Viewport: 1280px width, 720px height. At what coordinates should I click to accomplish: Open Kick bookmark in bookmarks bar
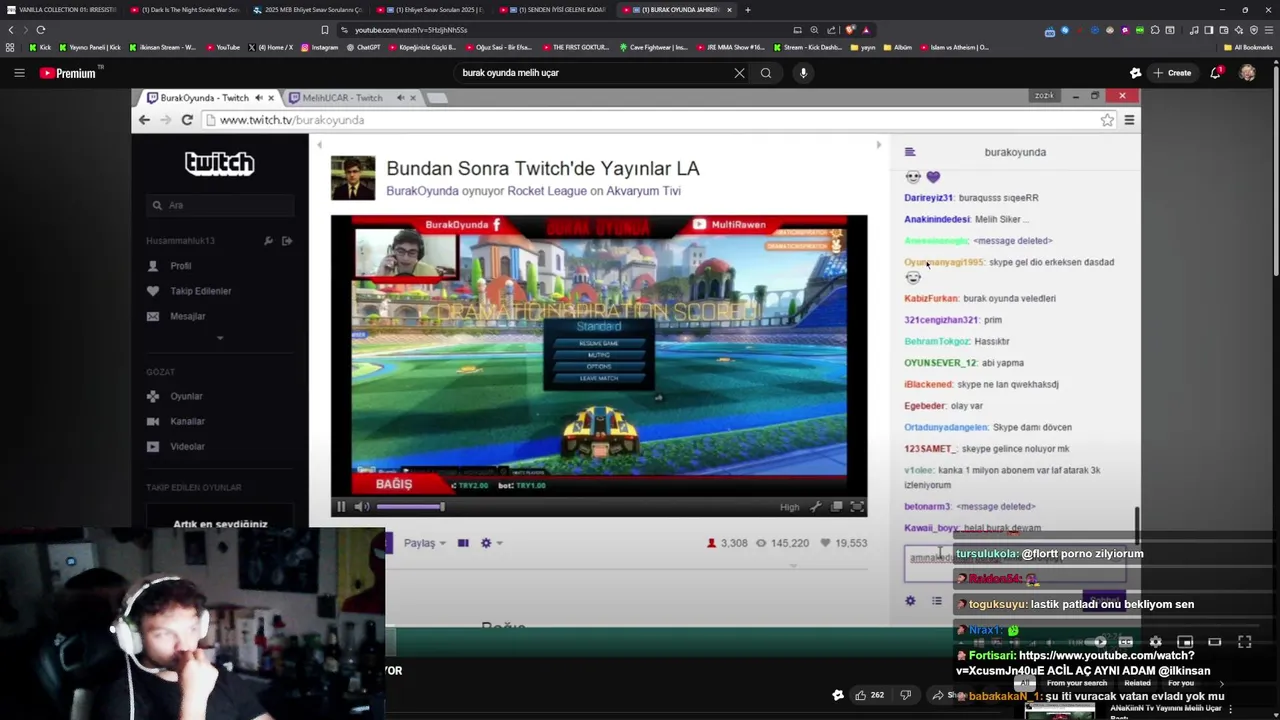tap(40, 47)
